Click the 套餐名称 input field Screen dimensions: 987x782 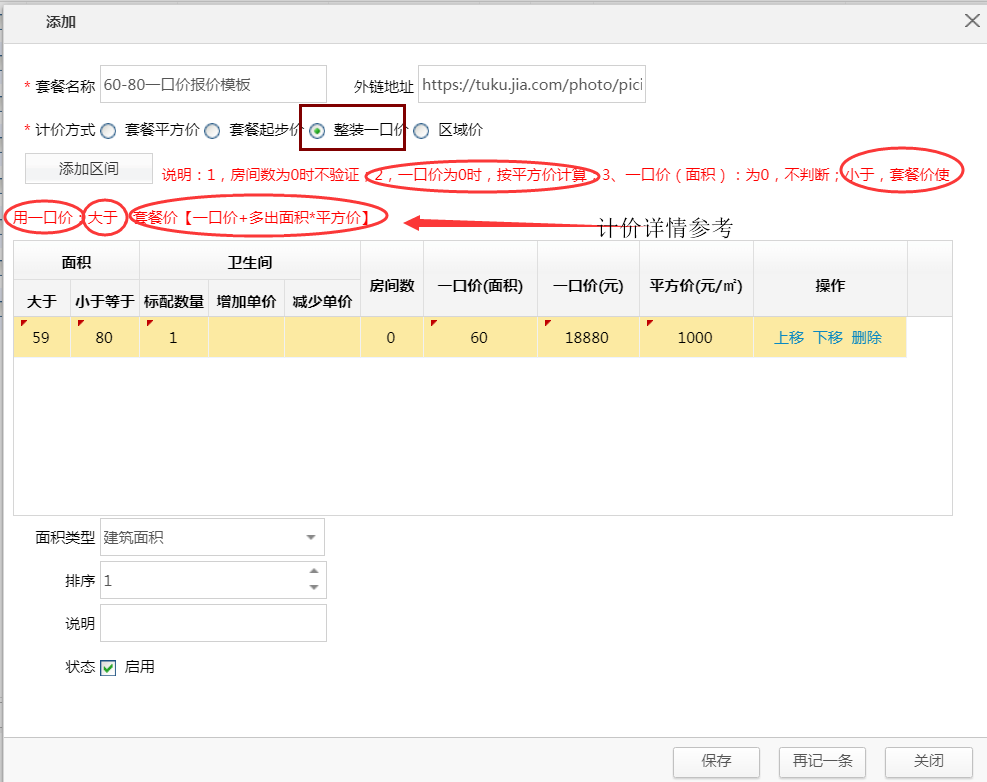(x=213, y=85)
